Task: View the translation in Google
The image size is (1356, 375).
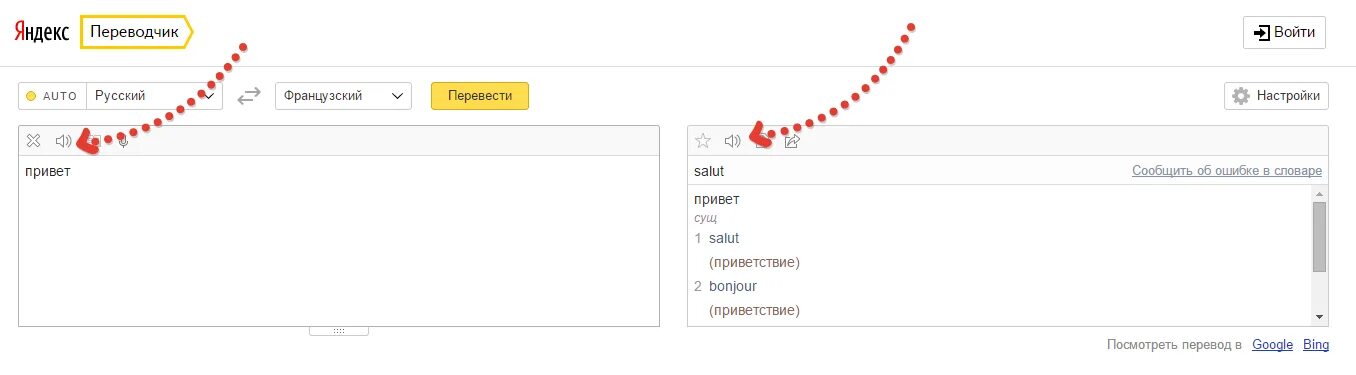Action: tap(1273, 344)
